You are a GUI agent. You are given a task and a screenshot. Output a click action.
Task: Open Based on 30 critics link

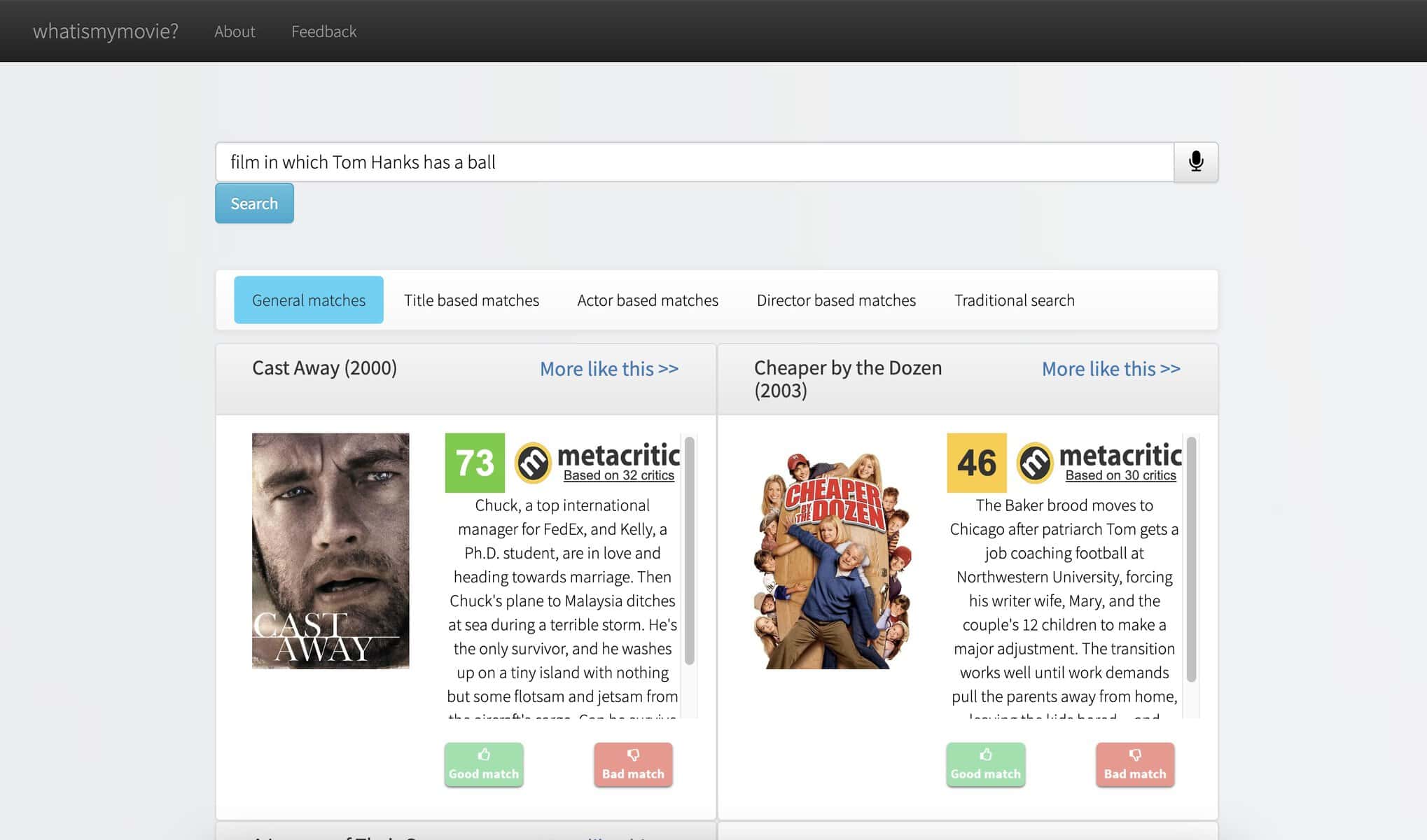(1121, 475)
